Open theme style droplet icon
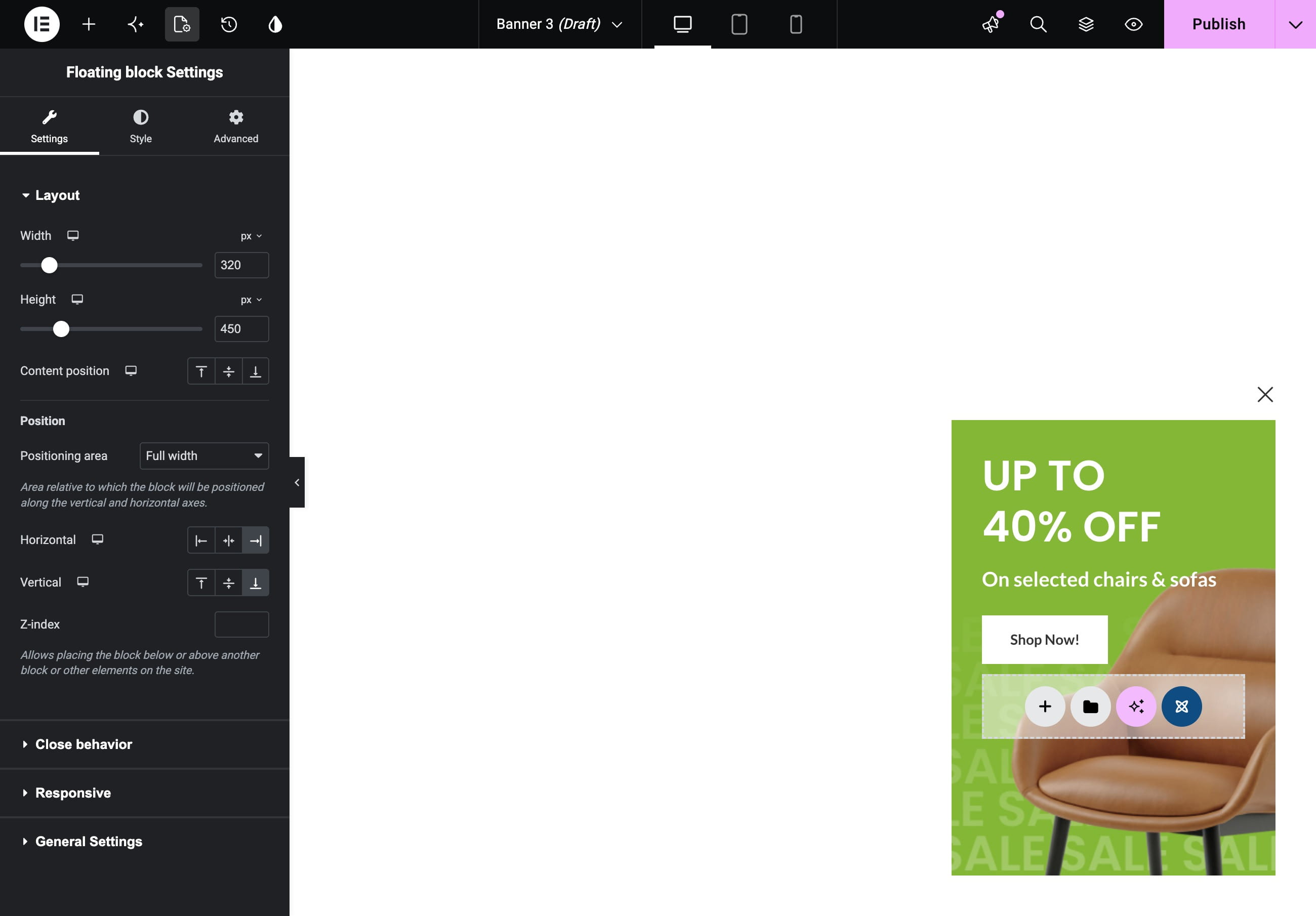This screenshot has height=916, width=1316. [x=275, y=24]
